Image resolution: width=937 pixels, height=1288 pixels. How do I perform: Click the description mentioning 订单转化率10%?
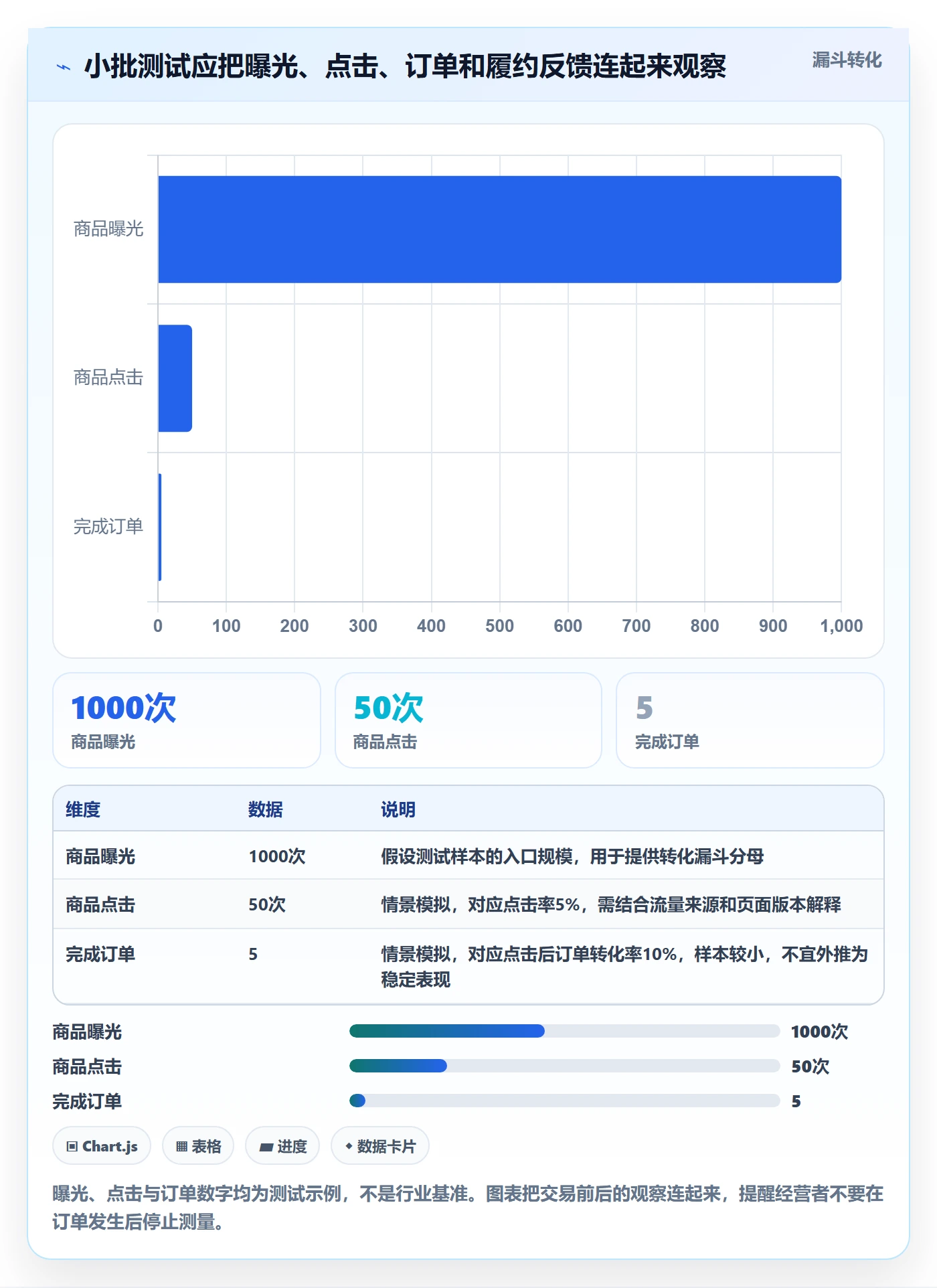pyautogui.click(x=624, y=967)
